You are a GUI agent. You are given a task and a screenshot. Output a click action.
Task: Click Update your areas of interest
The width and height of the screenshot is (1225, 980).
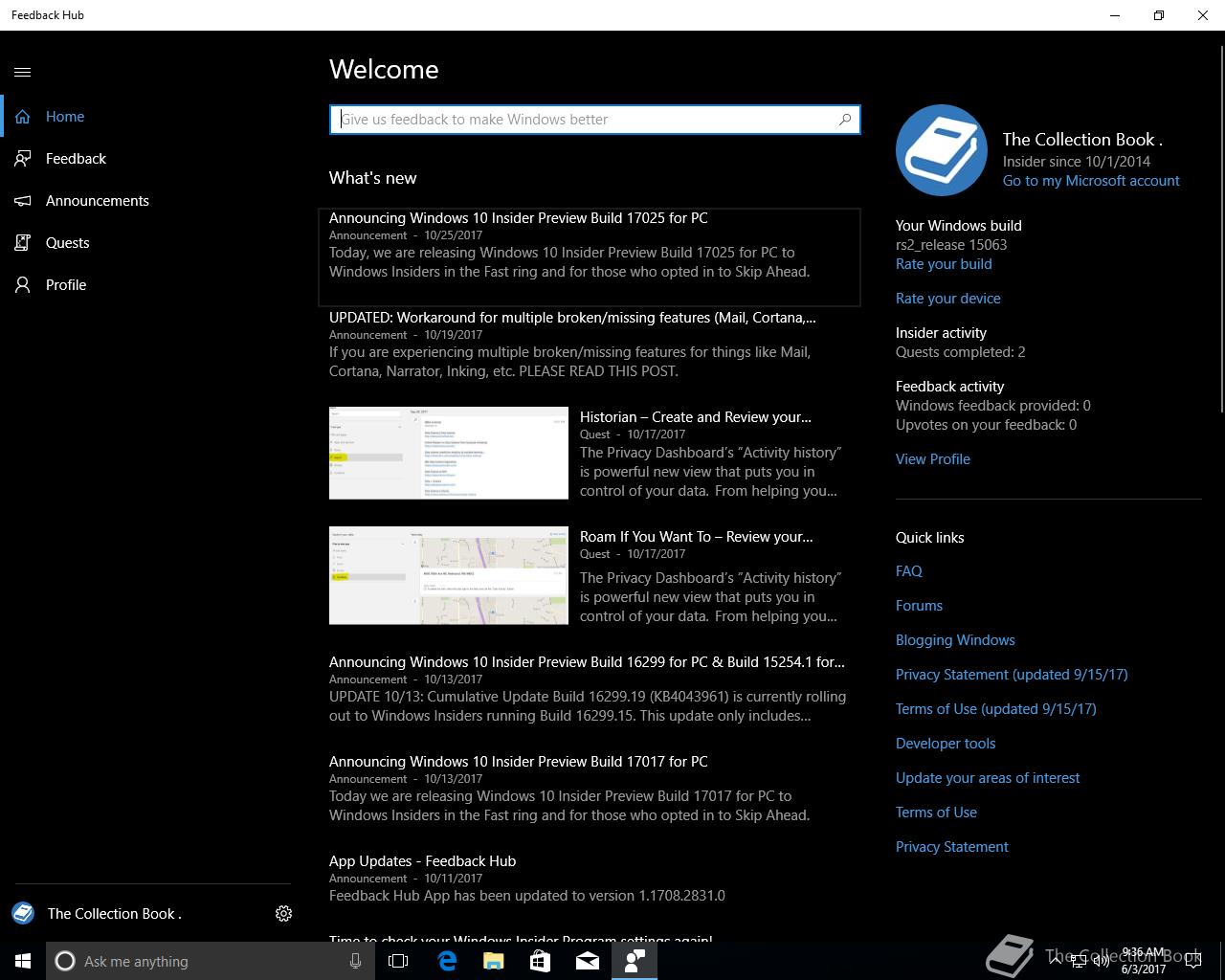[988, 778]
